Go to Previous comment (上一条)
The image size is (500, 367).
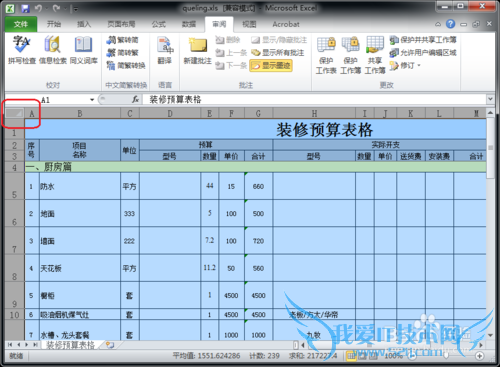point(231,53)
